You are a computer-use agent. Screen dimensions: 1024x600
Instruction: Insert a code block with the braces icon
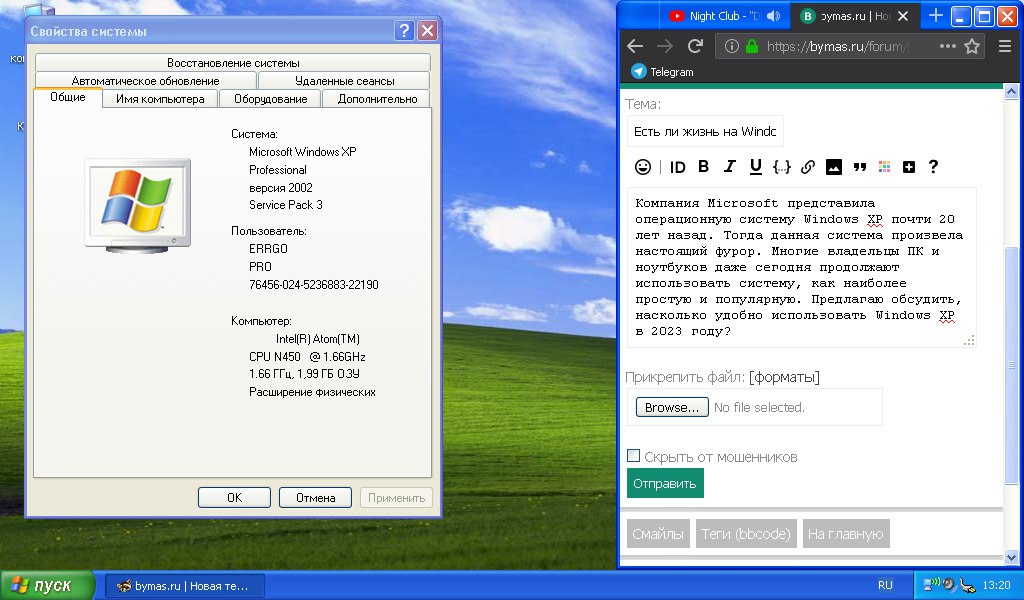coord(782,167)
